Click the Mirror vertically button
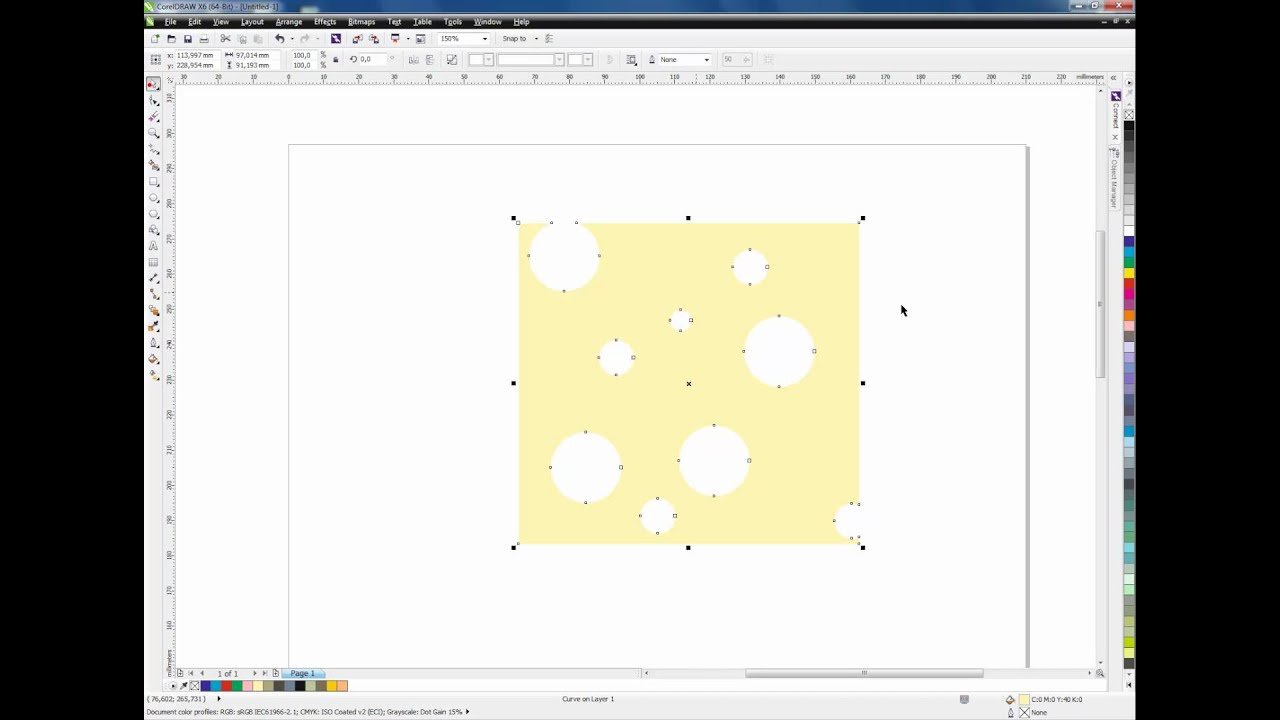The width and height of the screenshot is (1280, 720). (429, 60)
